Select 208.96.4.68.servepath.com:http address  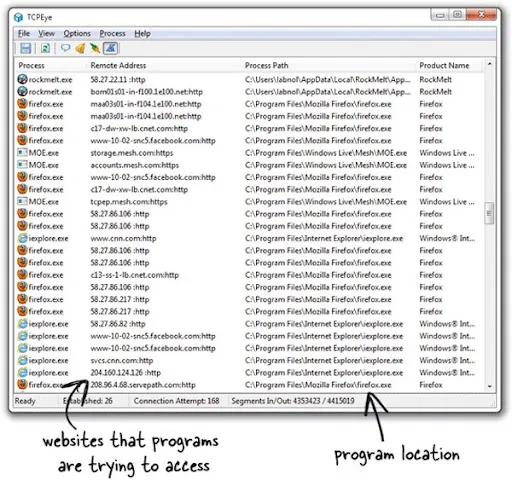[x=143, y=385]
